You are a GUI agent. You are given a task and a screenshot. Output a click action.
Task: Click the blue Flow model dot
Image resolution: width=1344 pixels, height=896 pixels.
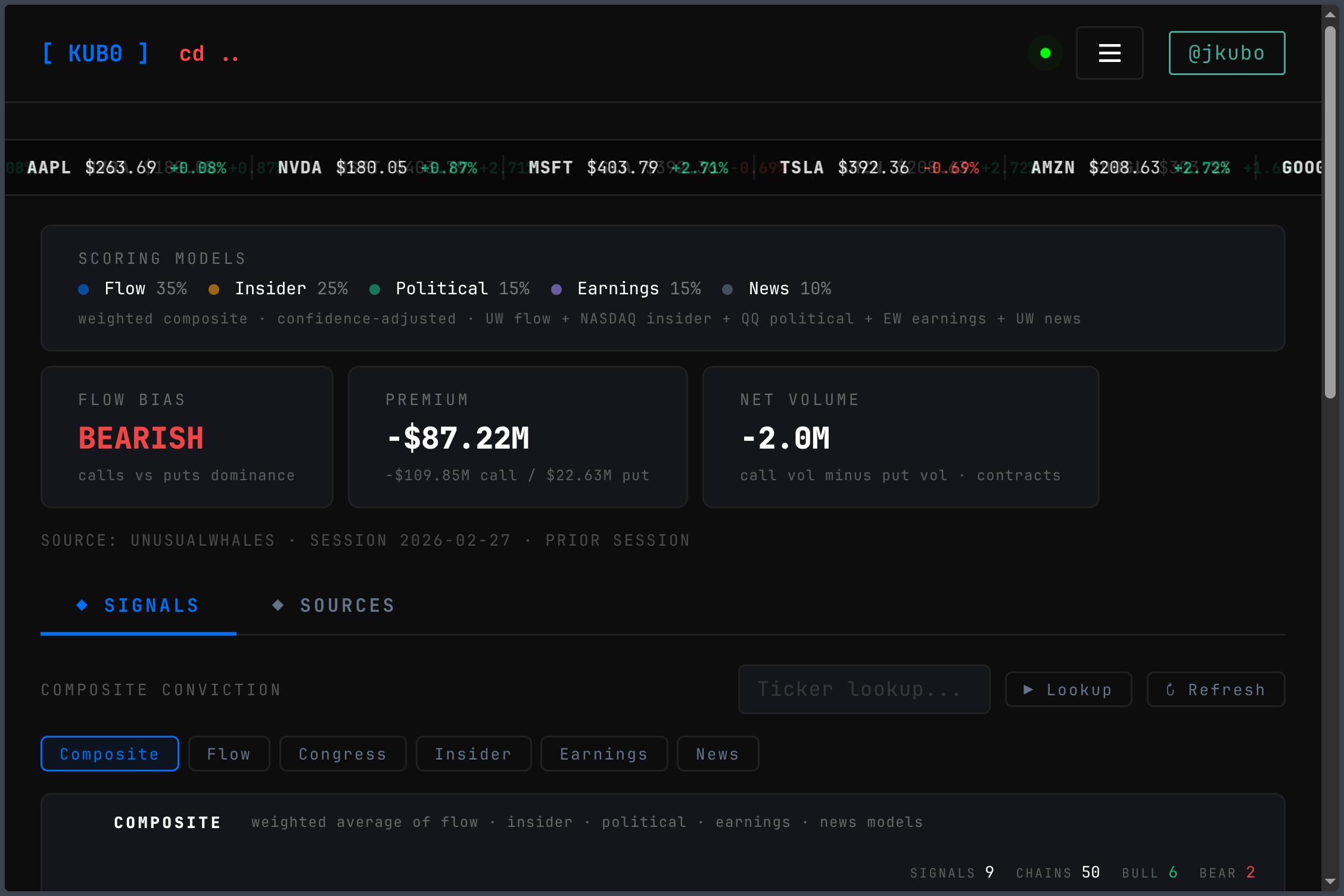click(83, 290)
